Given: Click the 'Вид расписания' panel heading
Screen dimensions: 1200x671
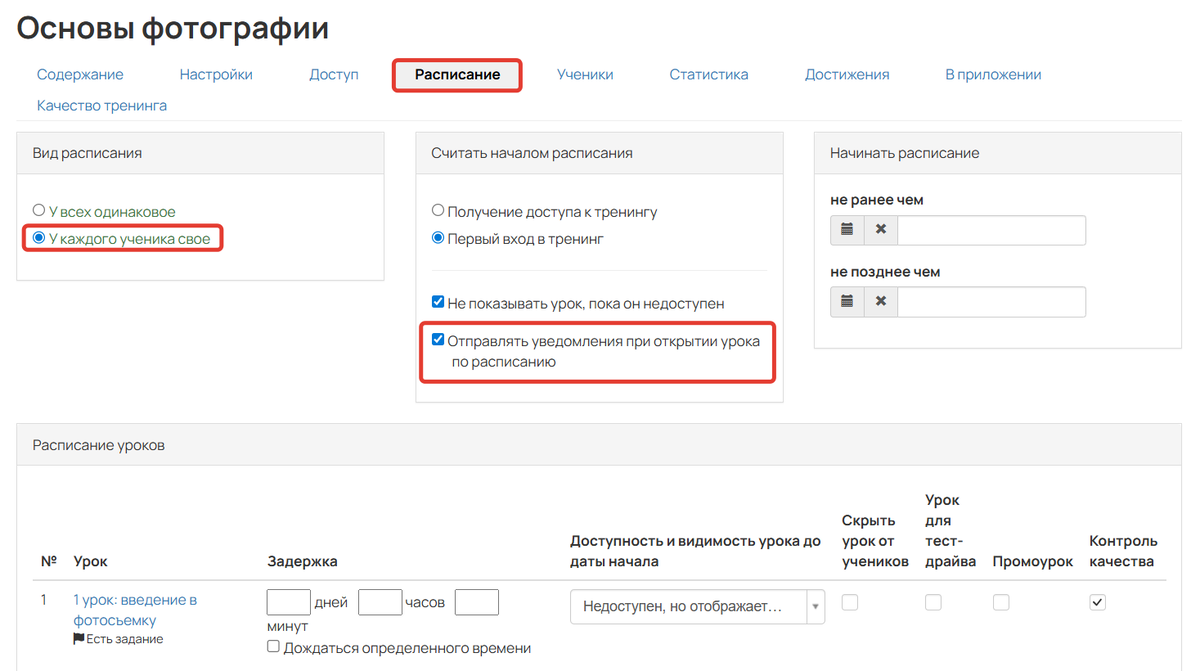Looking at the screenshot, I should tap(87, 153).
